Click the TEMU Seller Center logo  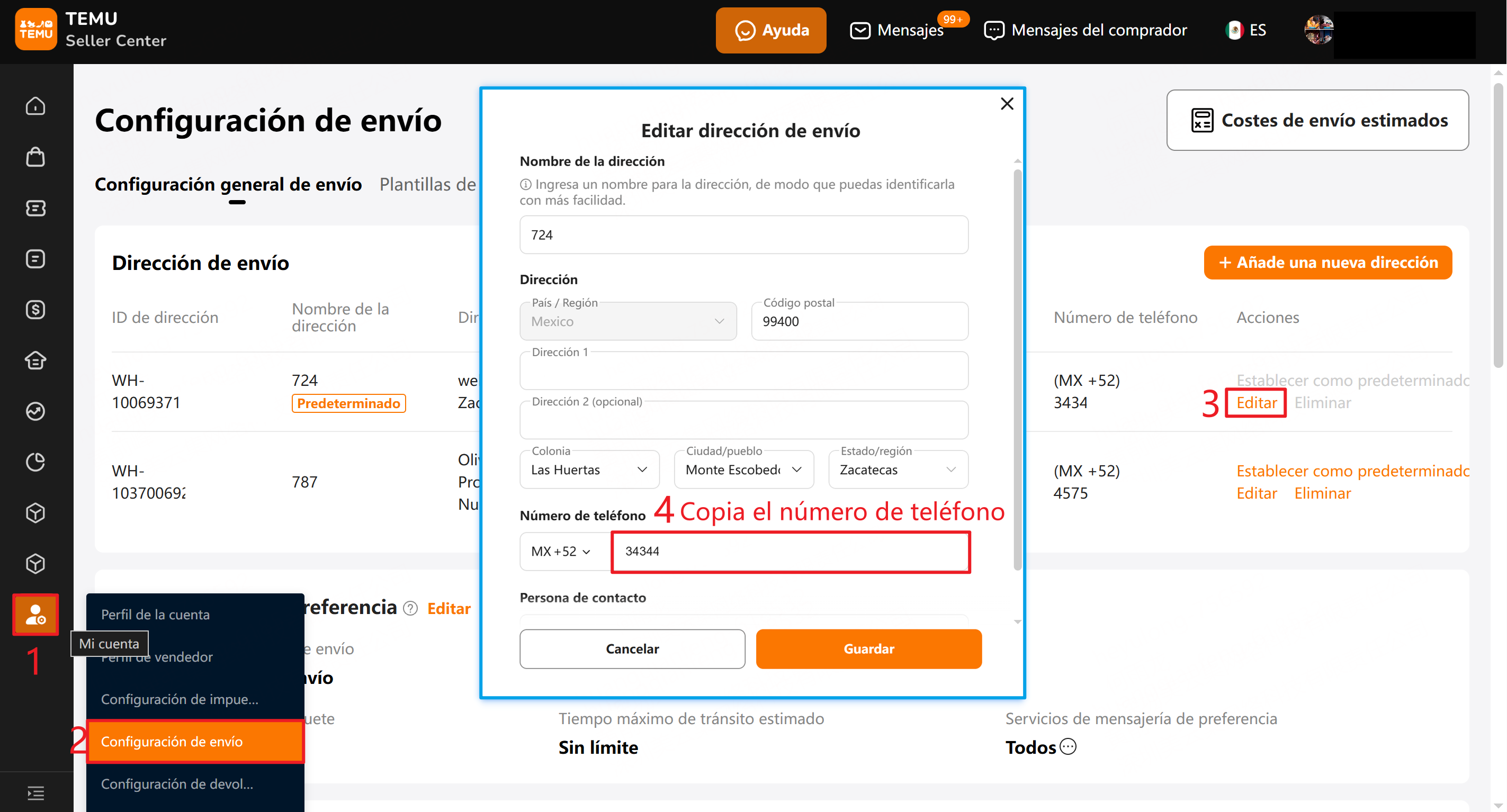click(91, 29)
